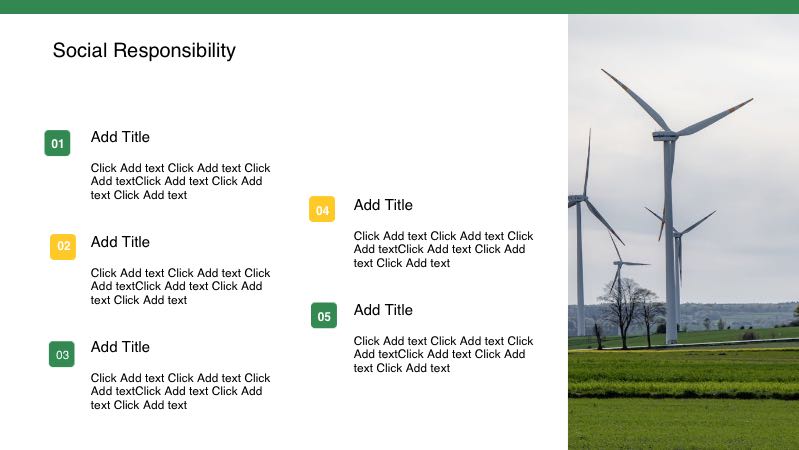
Task: Click the green 01 number badge
Action: pyautogui.click(x=57, y=144)
